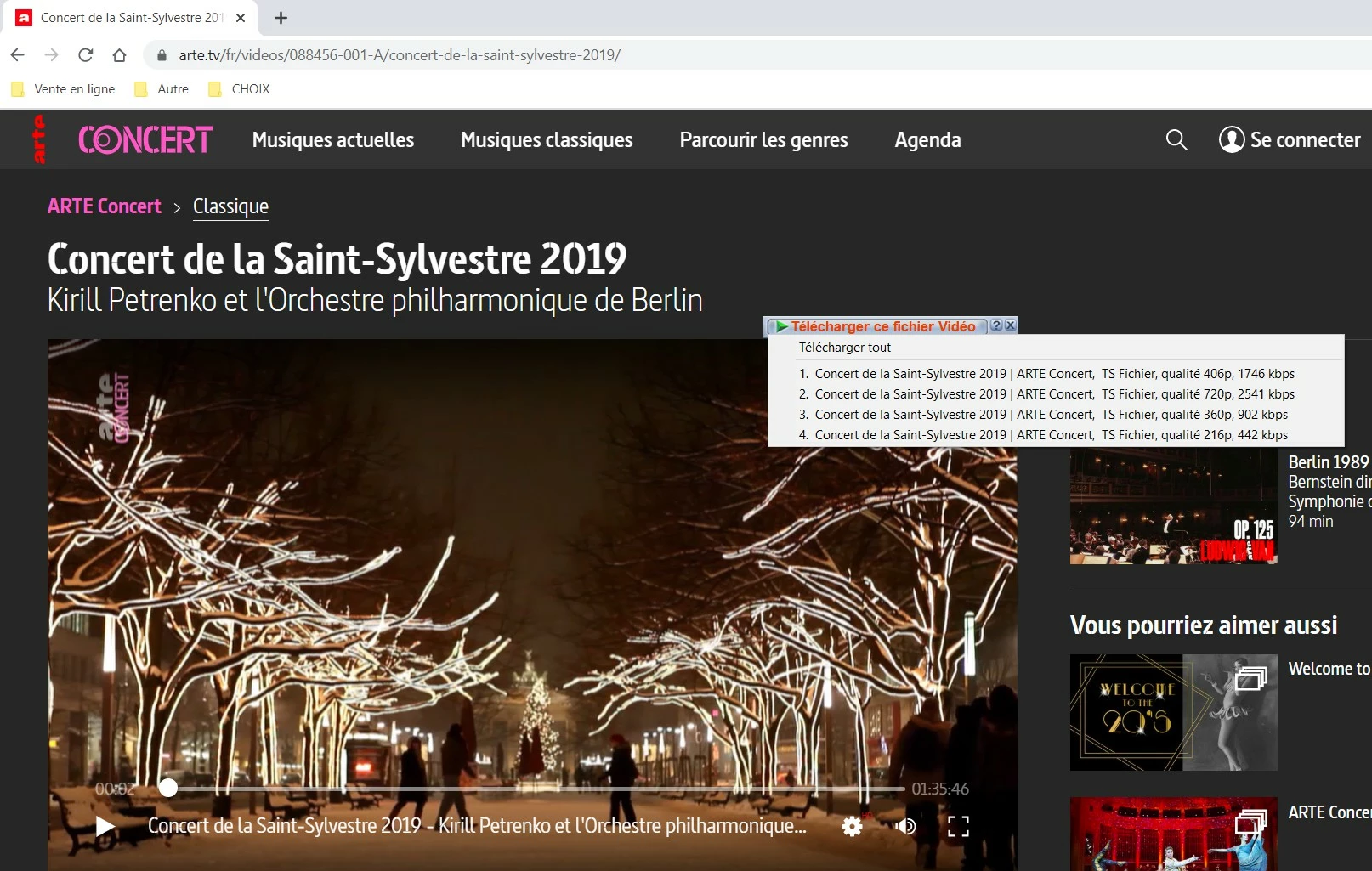This screenshot has height=871, width=1372.
Task: Open video settings gear icon
Action: point(852,826)
